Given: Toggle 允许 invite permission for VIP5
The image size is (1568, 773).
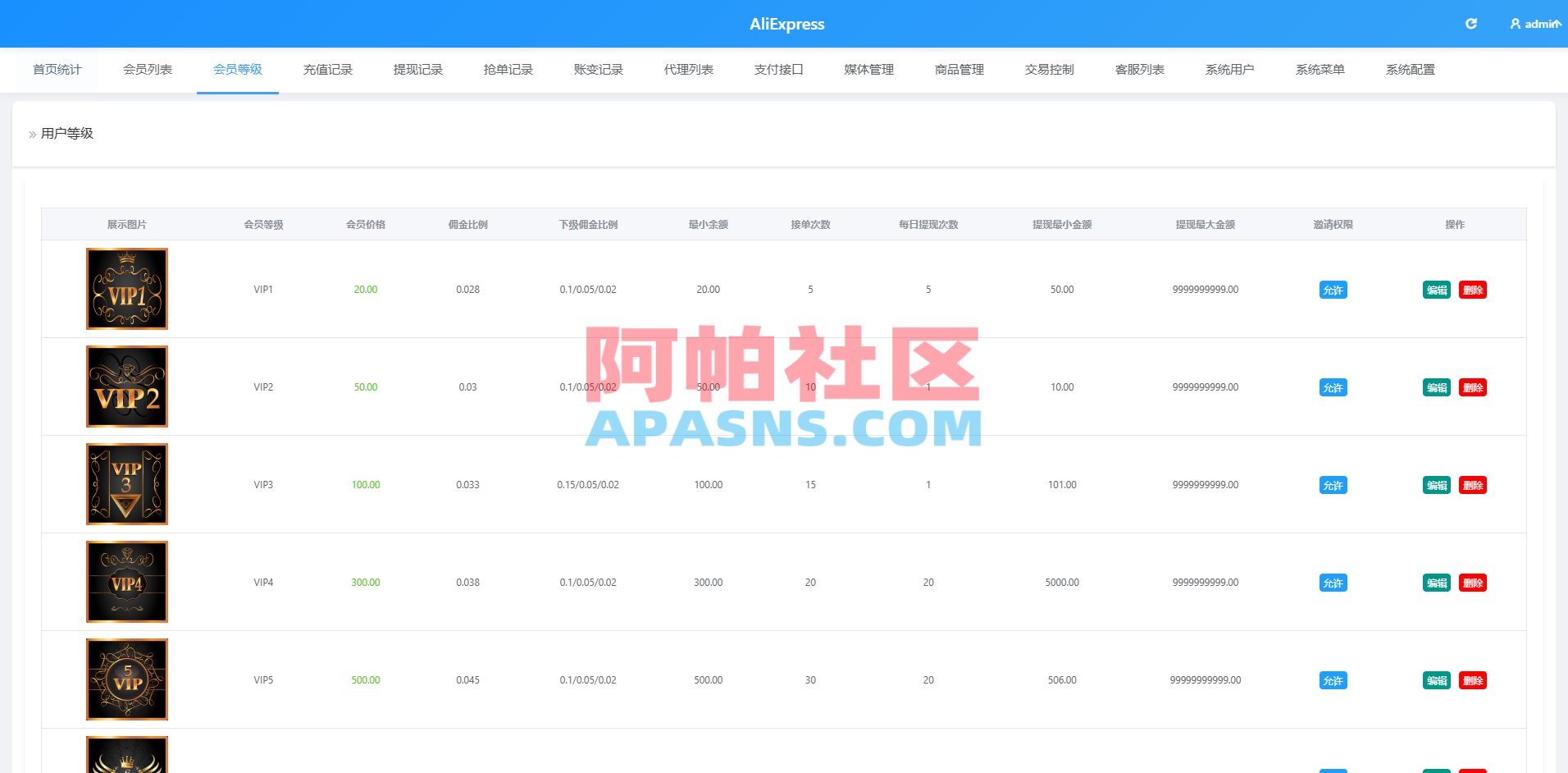Looking at the screenshot, I should (1333, 680).
